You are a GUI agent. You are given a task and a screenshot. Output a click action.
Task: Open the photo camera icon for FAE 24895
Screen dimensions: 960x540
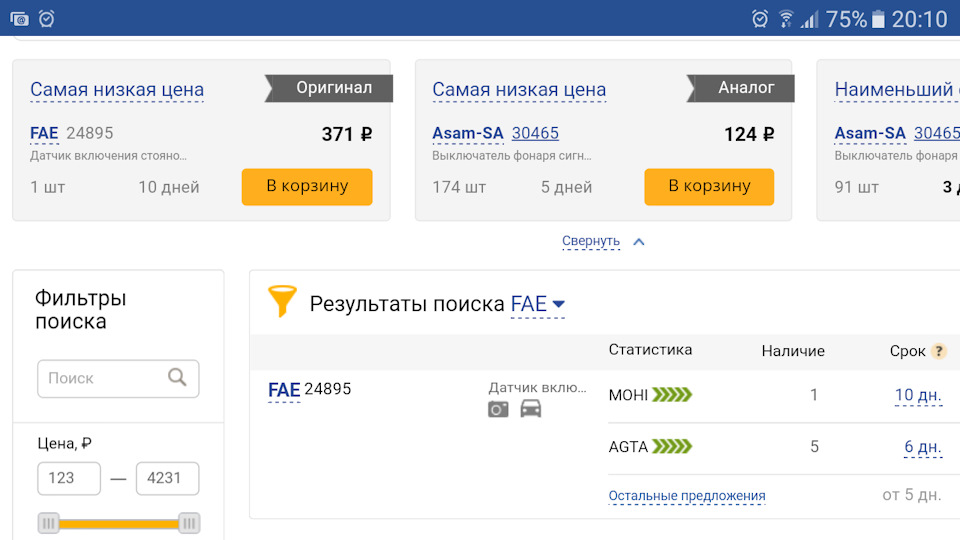tap(498, 409)
